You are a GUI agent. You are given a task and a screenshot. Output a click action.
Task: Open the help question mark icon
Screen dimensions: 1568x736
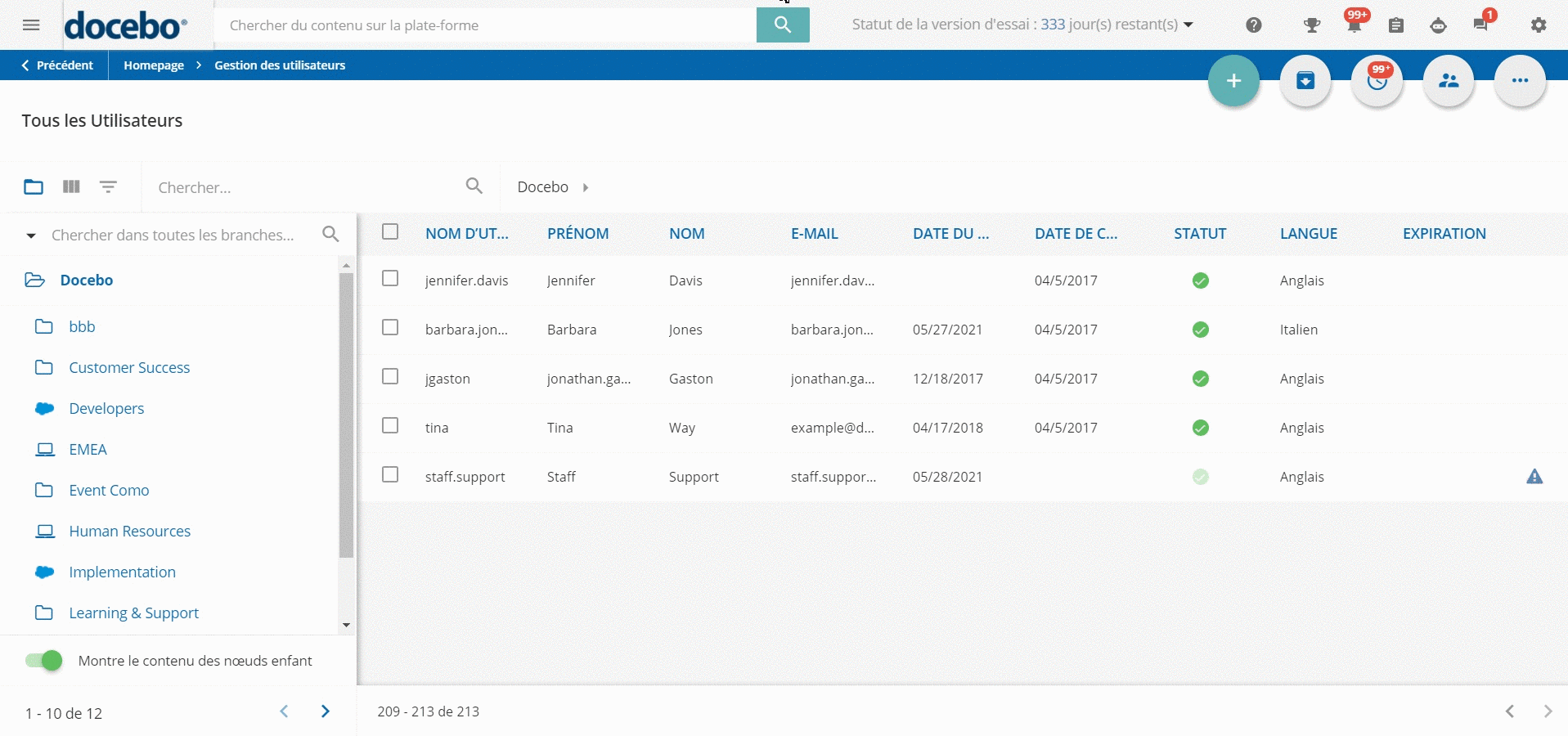[x=1254, y=25]
